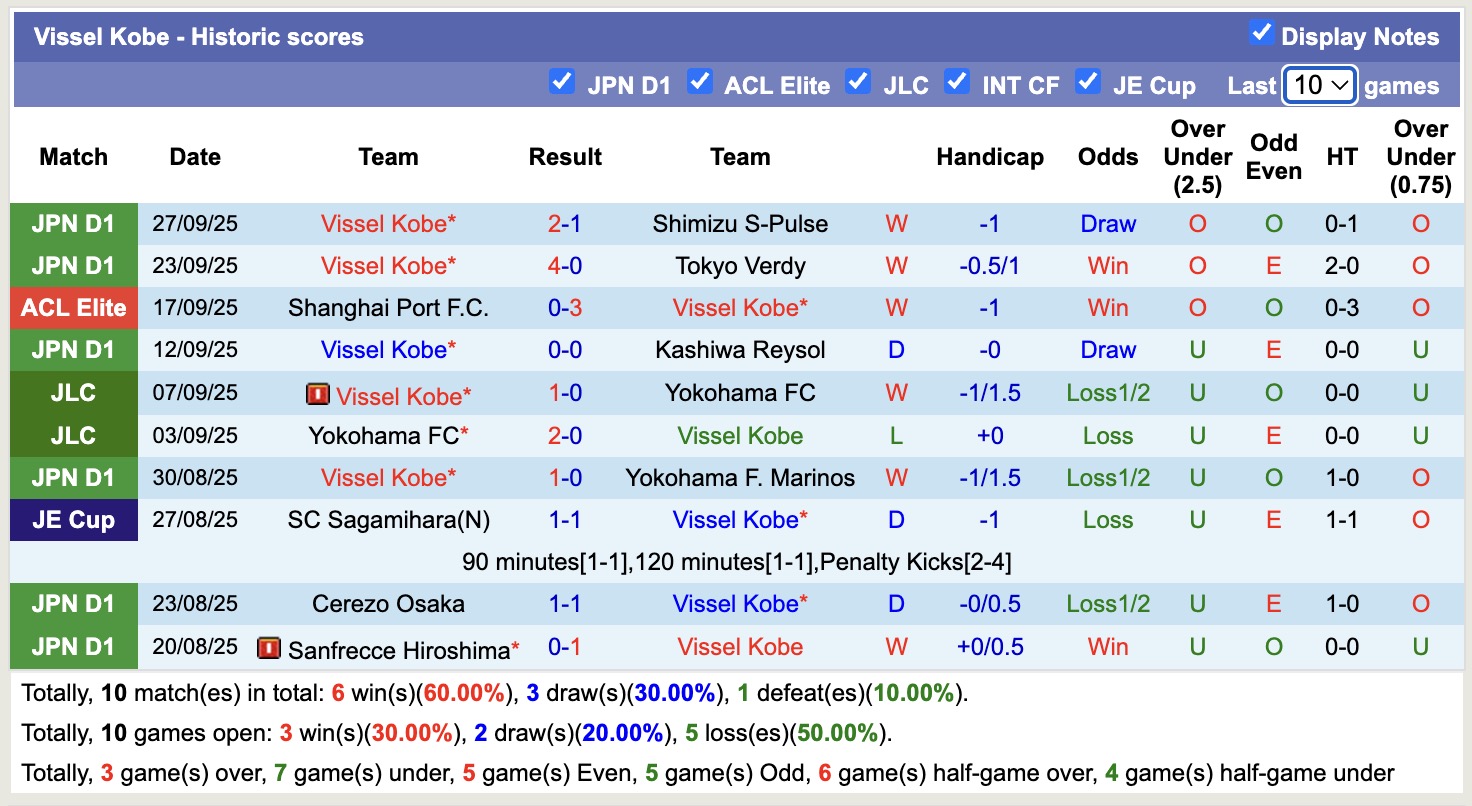Click the Win odds link for Shanghai Port match
This screenshot has width=1472, height=806.
pos(1108,308)
